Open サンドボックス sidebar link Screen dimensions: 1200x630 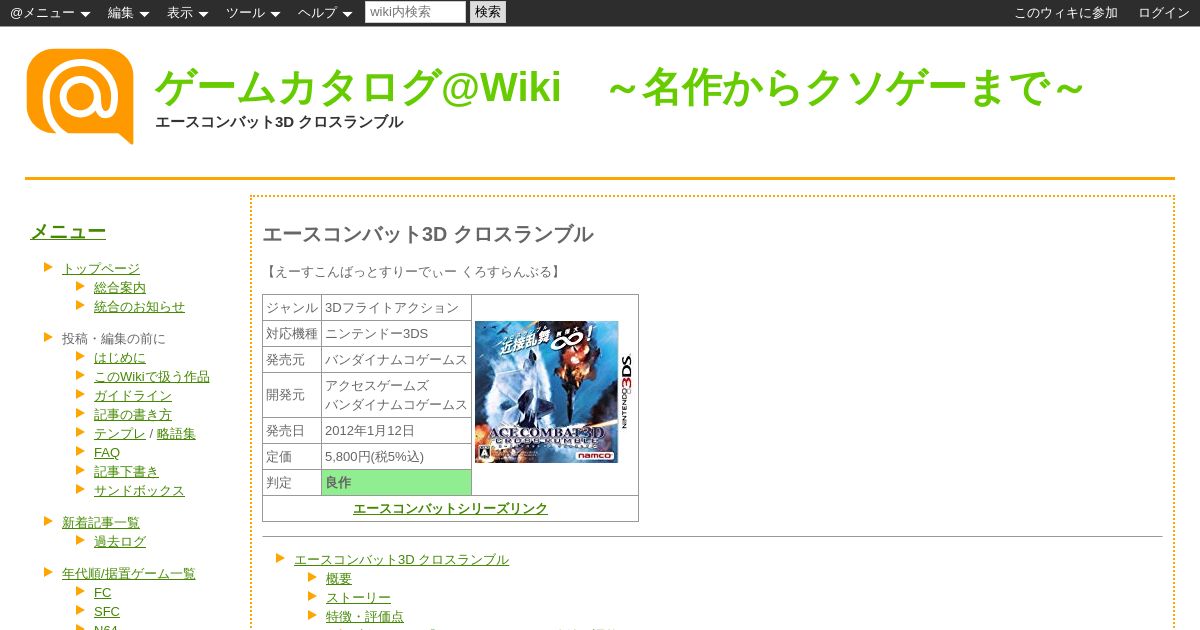pos(139,490)
